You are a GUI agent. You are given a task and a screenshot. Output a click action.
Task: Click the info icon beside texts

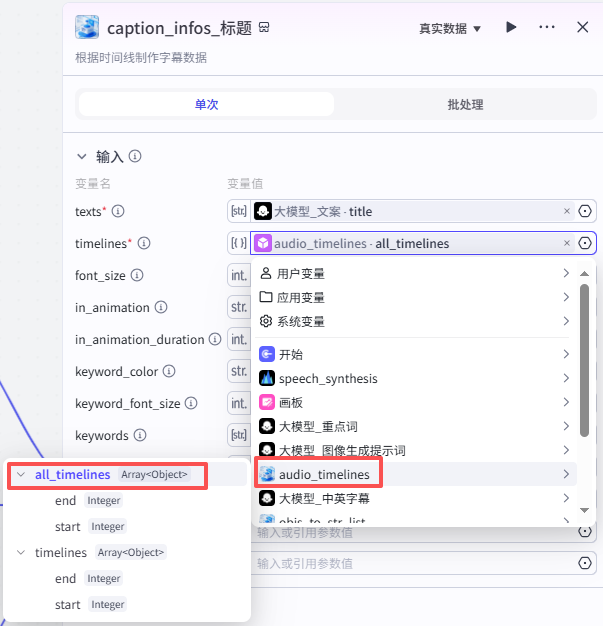[x=117, y=211]
